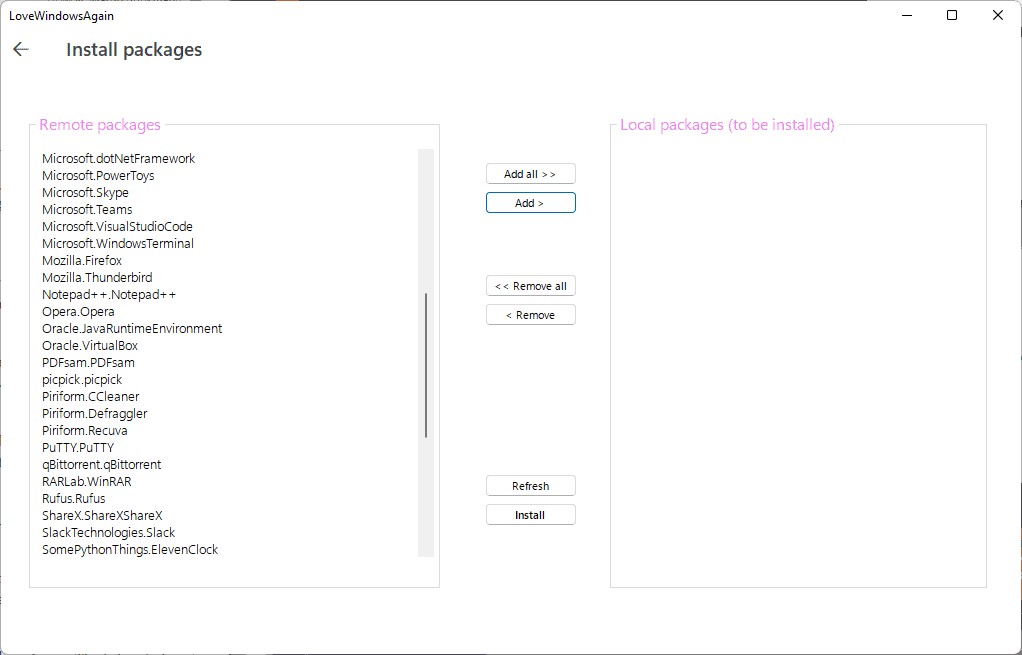This screenshot has height=655, width=1022.
Task: Select Piriform.CCleaner in the package list
Action: pos(89,396)
